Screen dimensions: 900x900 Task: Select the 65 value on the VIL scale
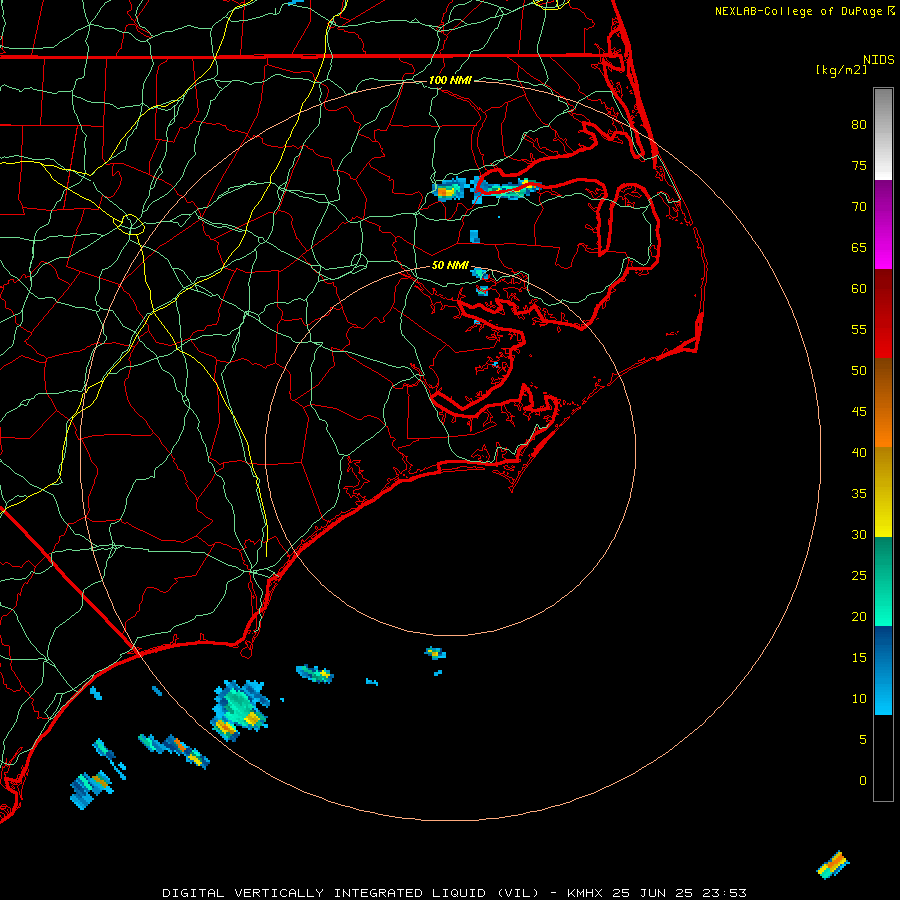point(859,248)
